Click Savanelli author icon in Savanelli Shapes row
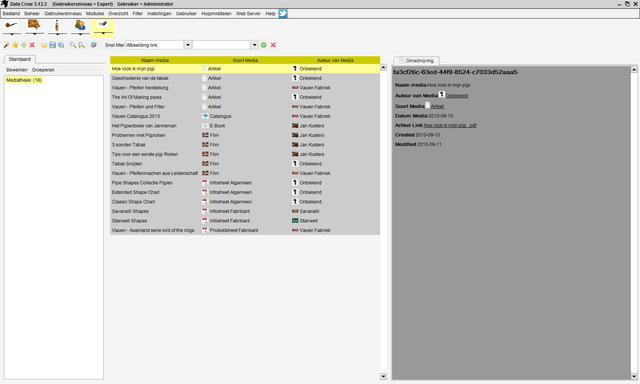 click(x=295, y=211)
